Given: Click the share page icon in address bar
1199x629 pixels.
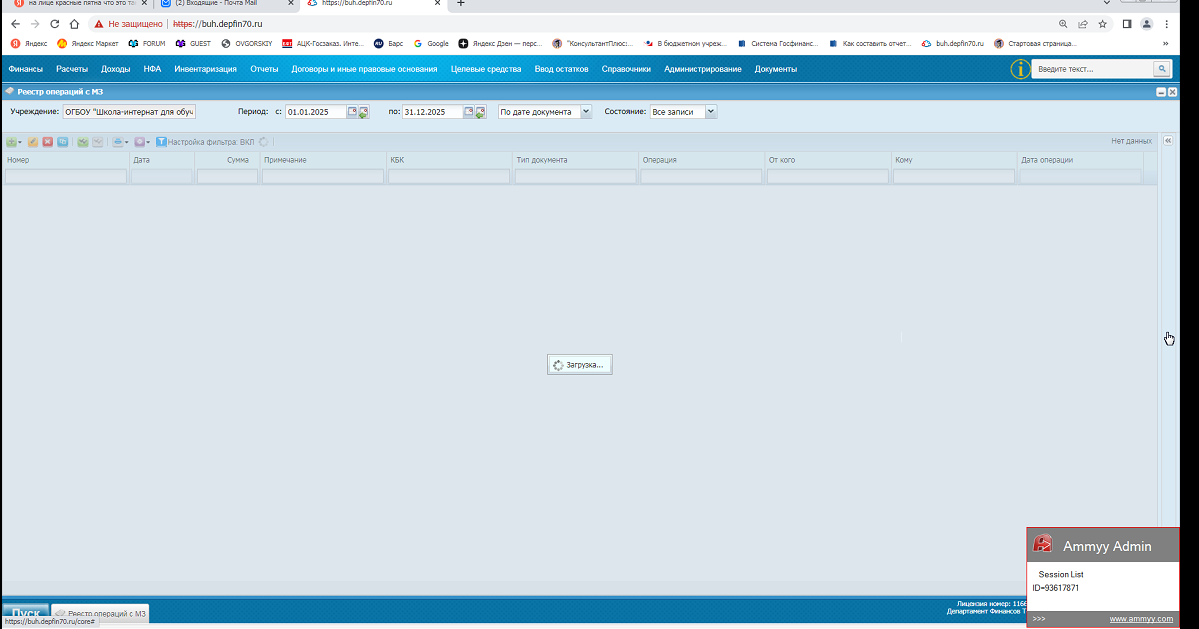Looking at the screenshot, I should click(x=1083, y=24).
